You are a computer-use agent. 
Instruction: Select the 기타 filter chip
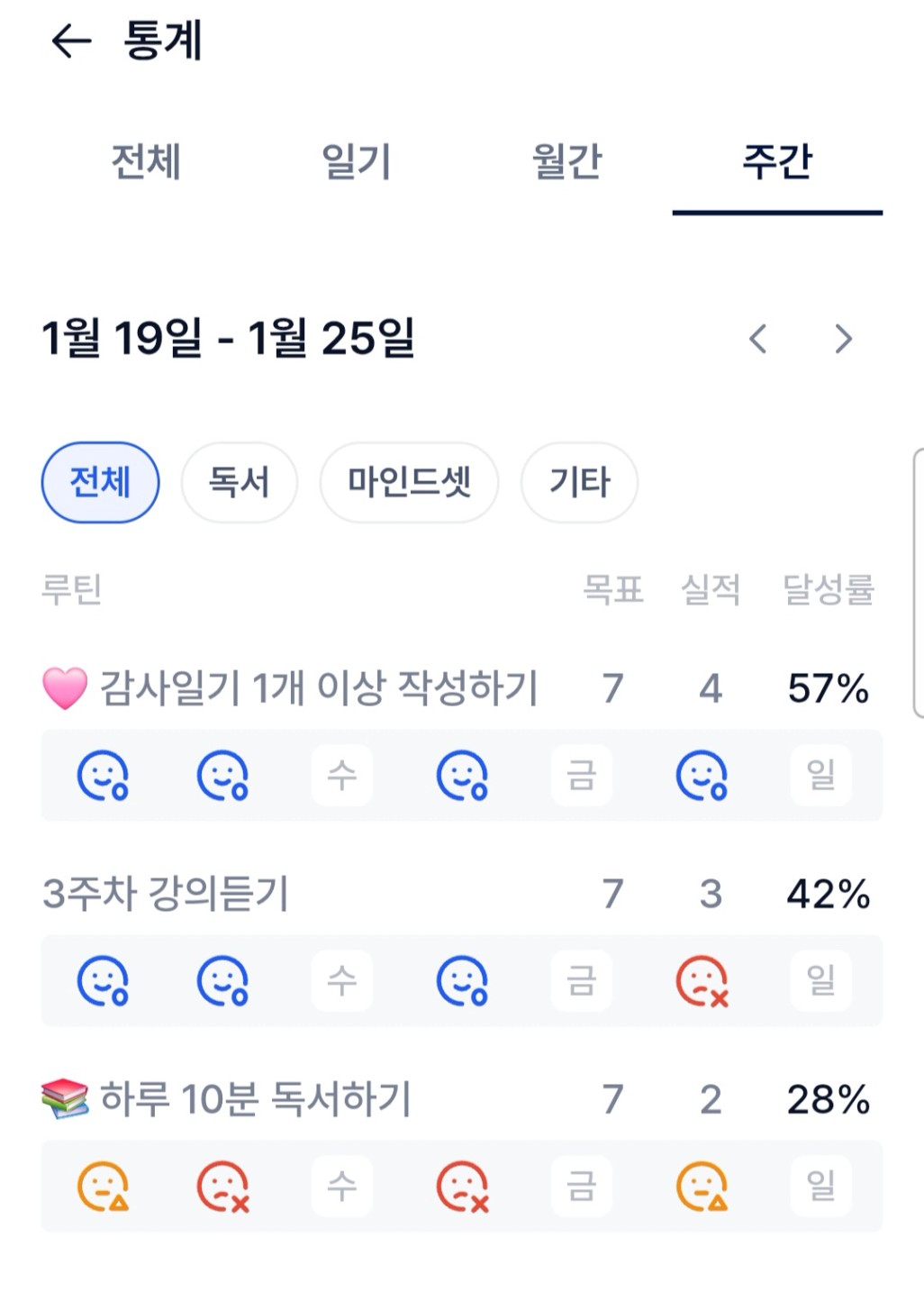tap(579, 482)
